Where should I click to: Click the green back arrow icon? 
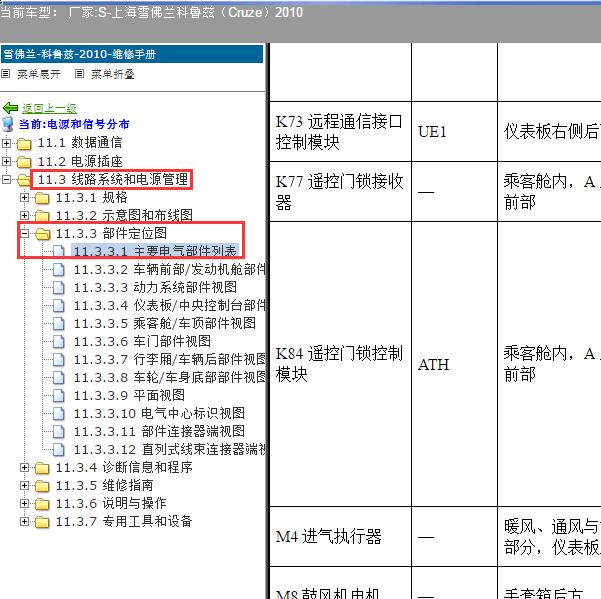10,108
